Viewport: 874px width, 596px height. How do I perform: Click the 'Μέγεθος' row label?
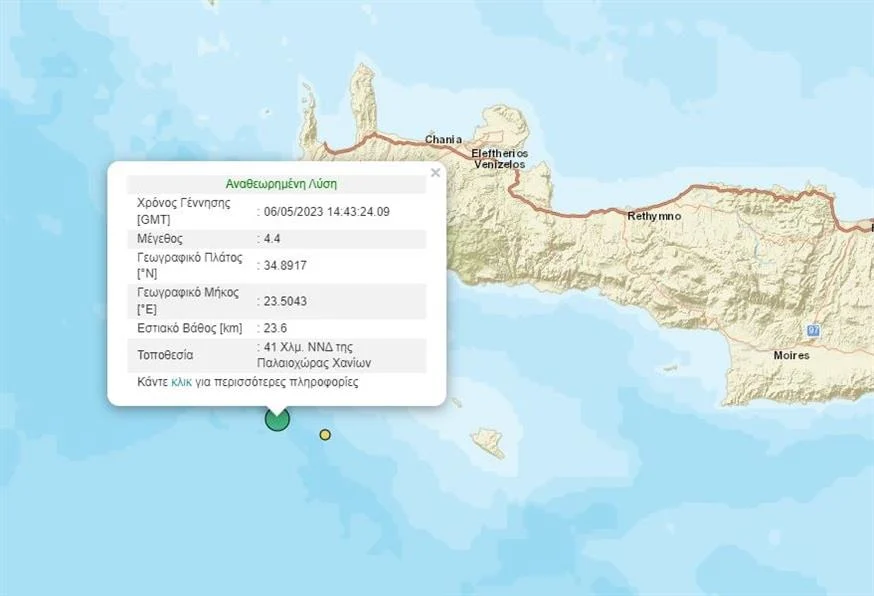click(160, 239)
